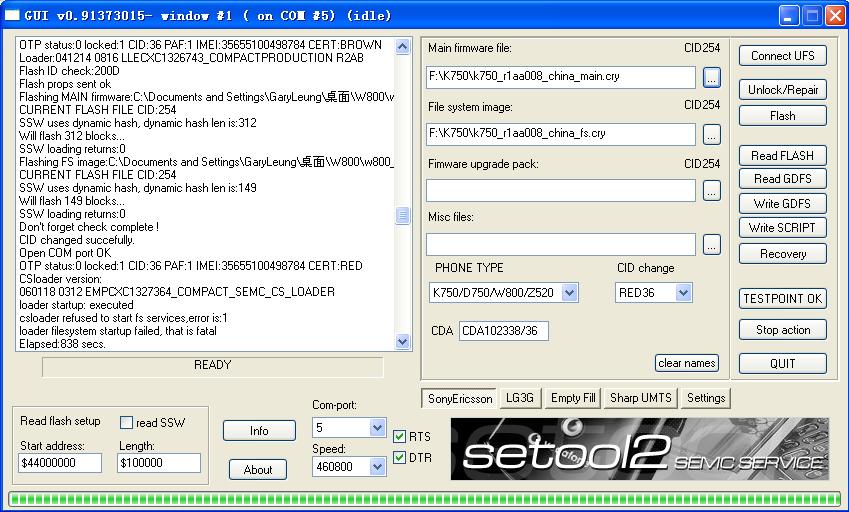Screen dimensions: 849x512
Task: Click the setool2 SEMC Service banner
Action: click(x=640, y=451)
